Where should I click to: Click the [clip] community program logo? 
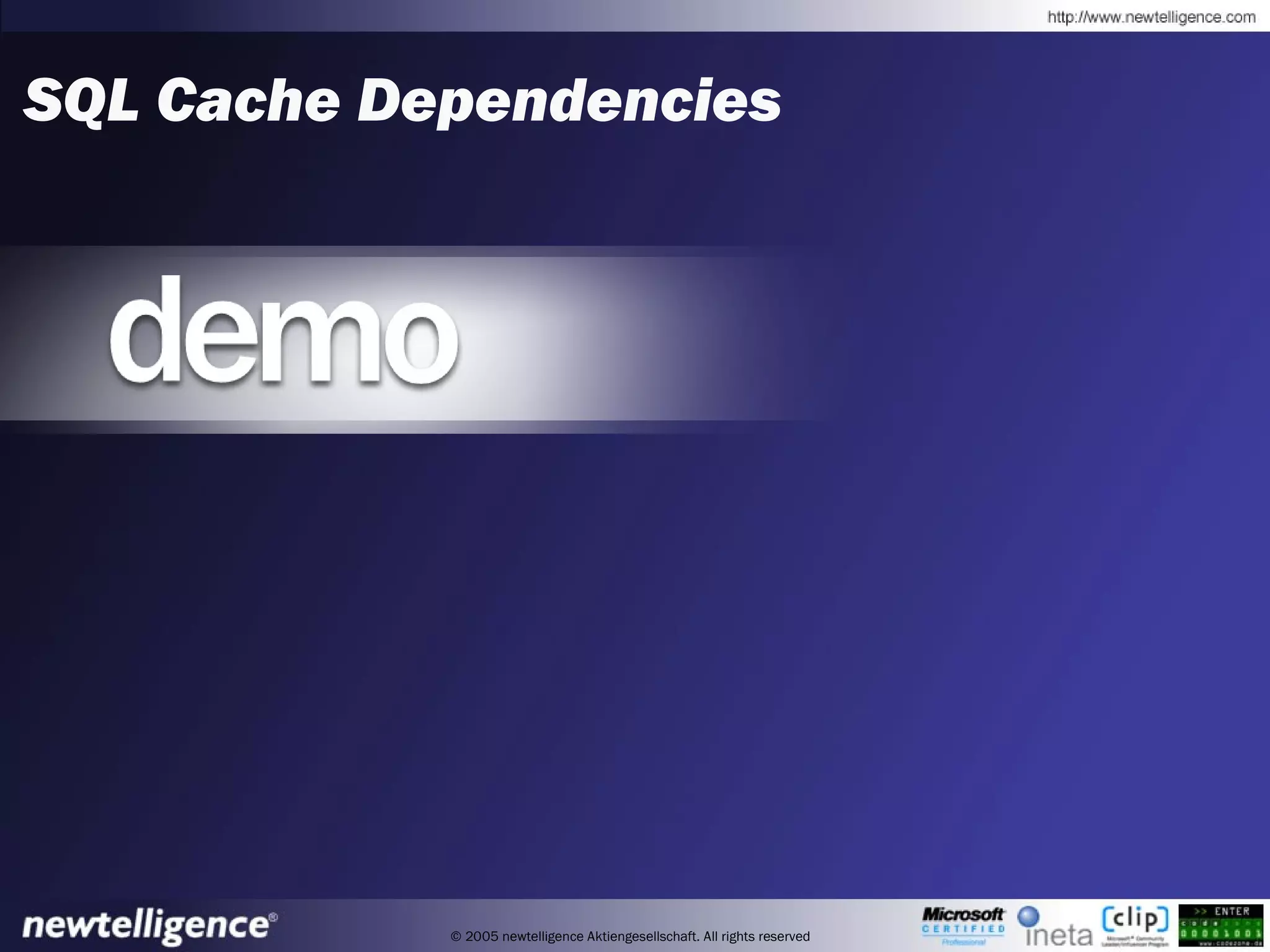pos(1135,927)
